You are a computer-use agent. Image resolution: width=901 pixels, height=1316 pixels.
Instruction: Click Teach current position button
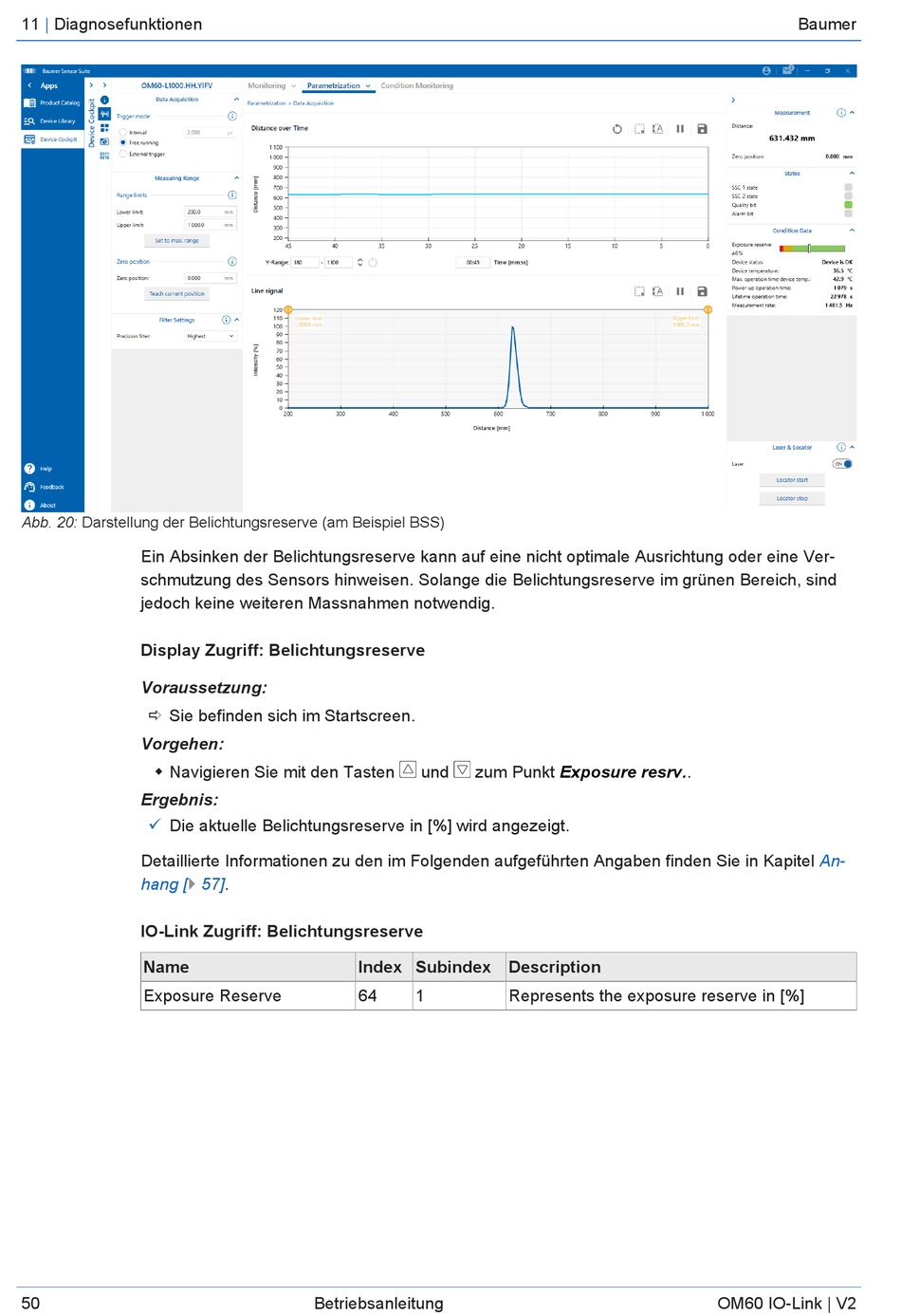click(177, 294)
